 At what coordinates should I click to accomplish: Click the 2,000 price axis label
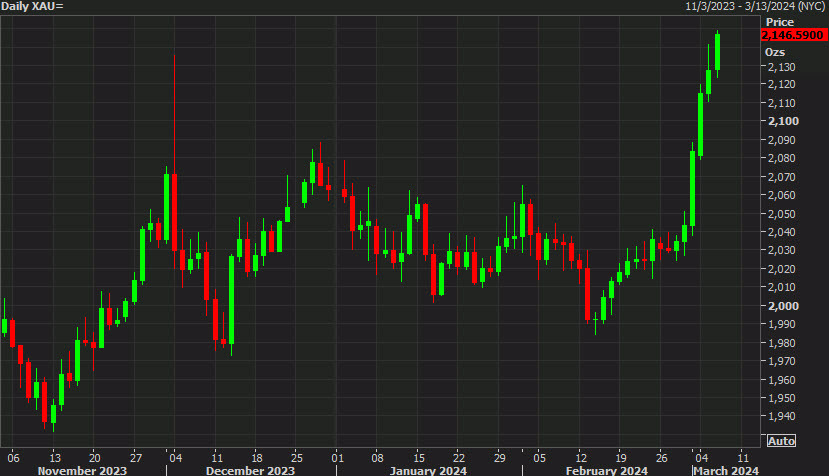783,306
